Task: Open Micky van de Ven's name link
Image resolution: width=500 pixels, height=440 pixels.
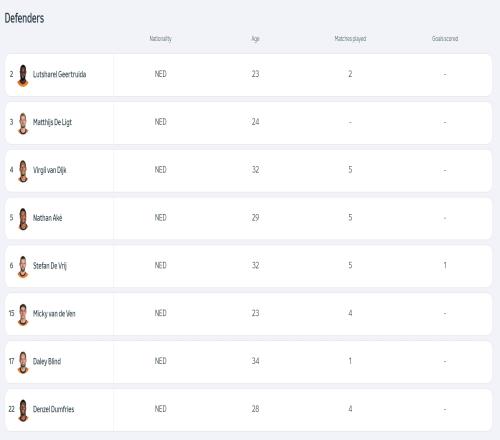Action: (x=54, y=313)
